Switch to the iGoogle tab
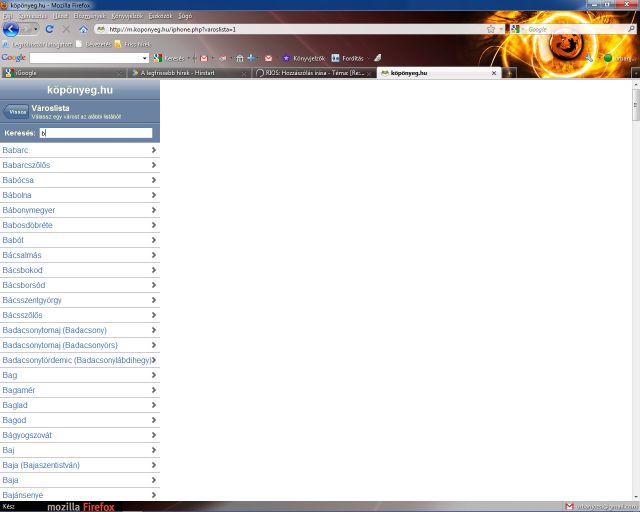 click(63, 73)
